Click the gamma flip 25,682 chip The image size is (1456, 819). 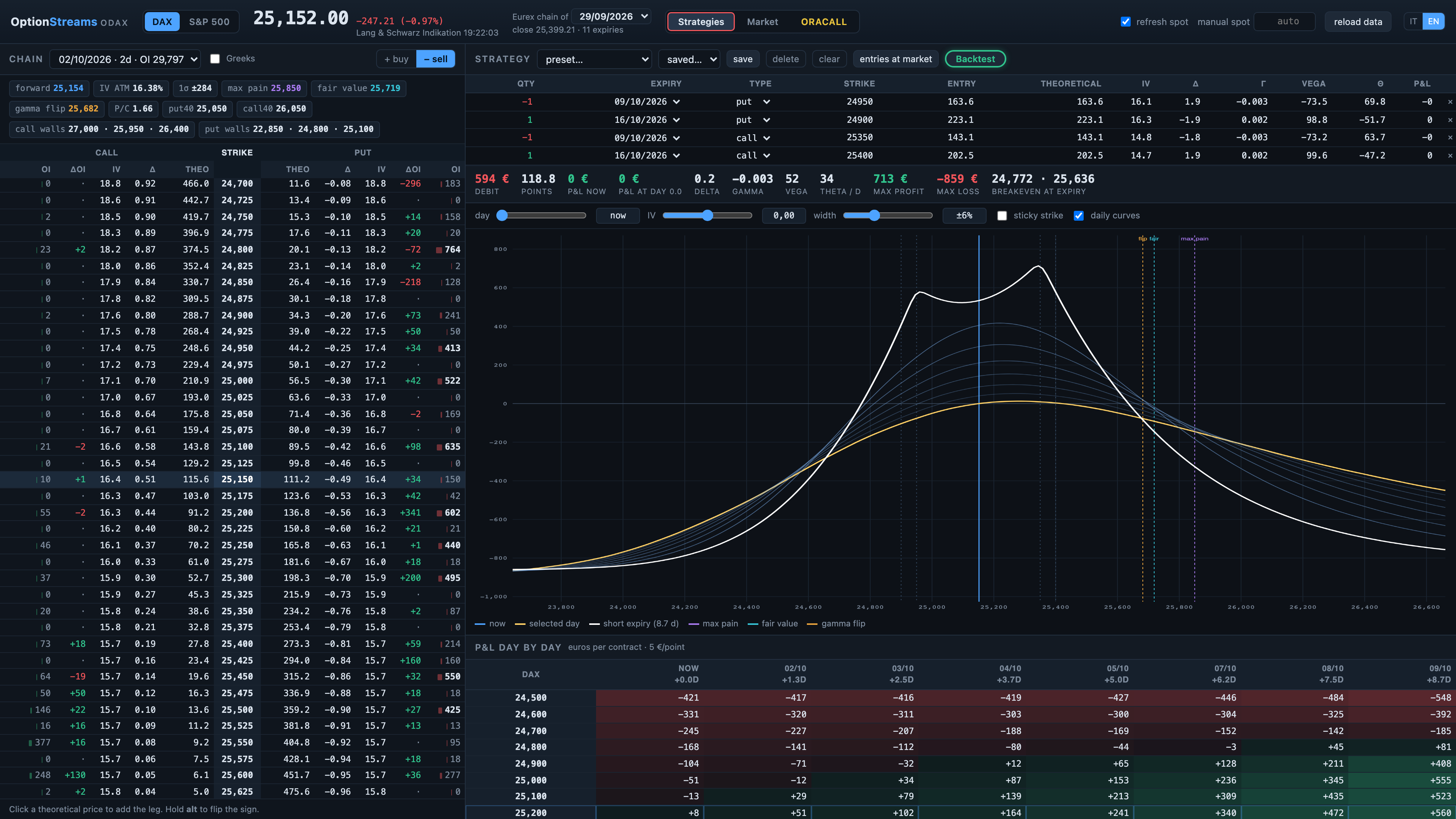pyautogui.click(x=56, y=108)
